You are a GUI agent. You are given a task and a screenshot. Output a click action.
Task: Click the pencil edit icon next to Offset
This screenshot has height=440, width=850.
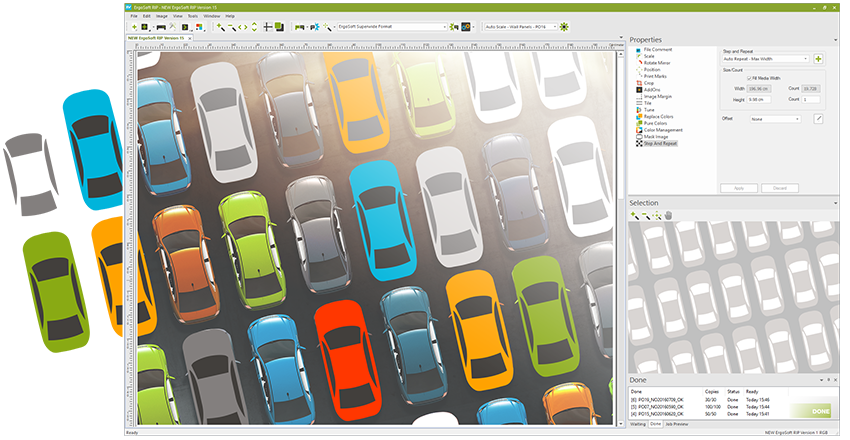pyautogui.click(x=819, y=119)
